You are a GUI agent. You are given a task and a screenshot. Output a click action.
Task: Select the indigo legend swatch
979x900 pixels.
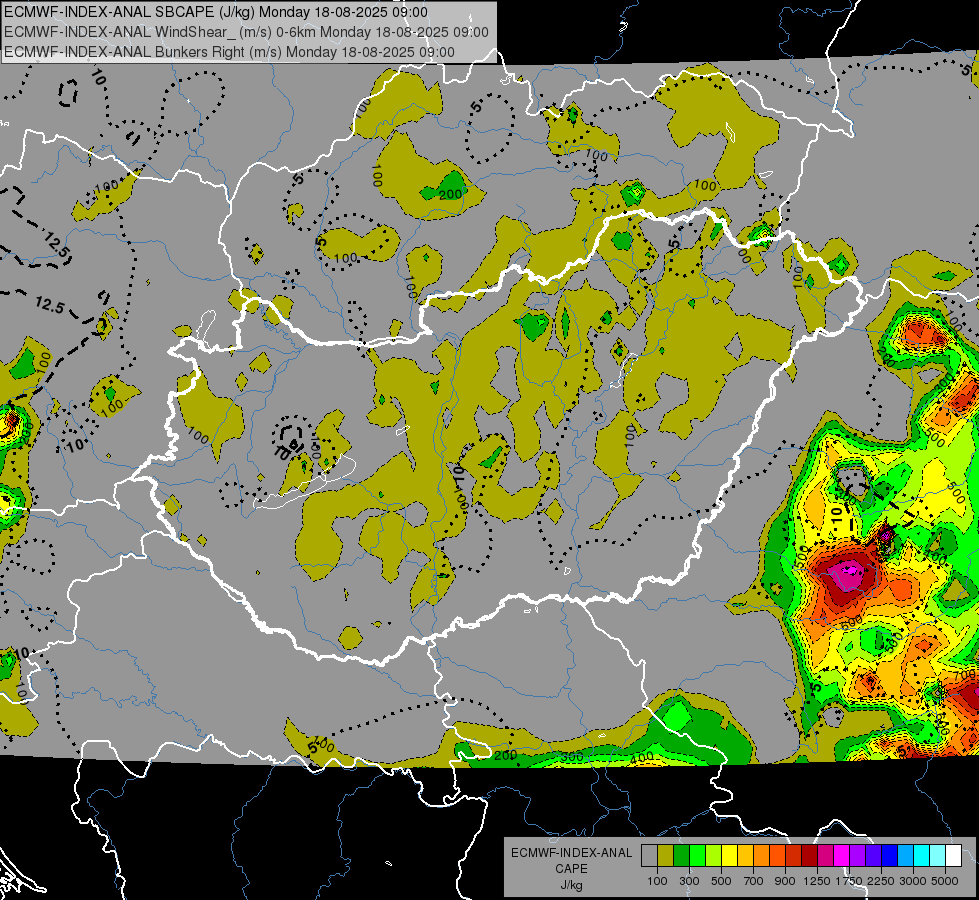click(x=873, y=856)
